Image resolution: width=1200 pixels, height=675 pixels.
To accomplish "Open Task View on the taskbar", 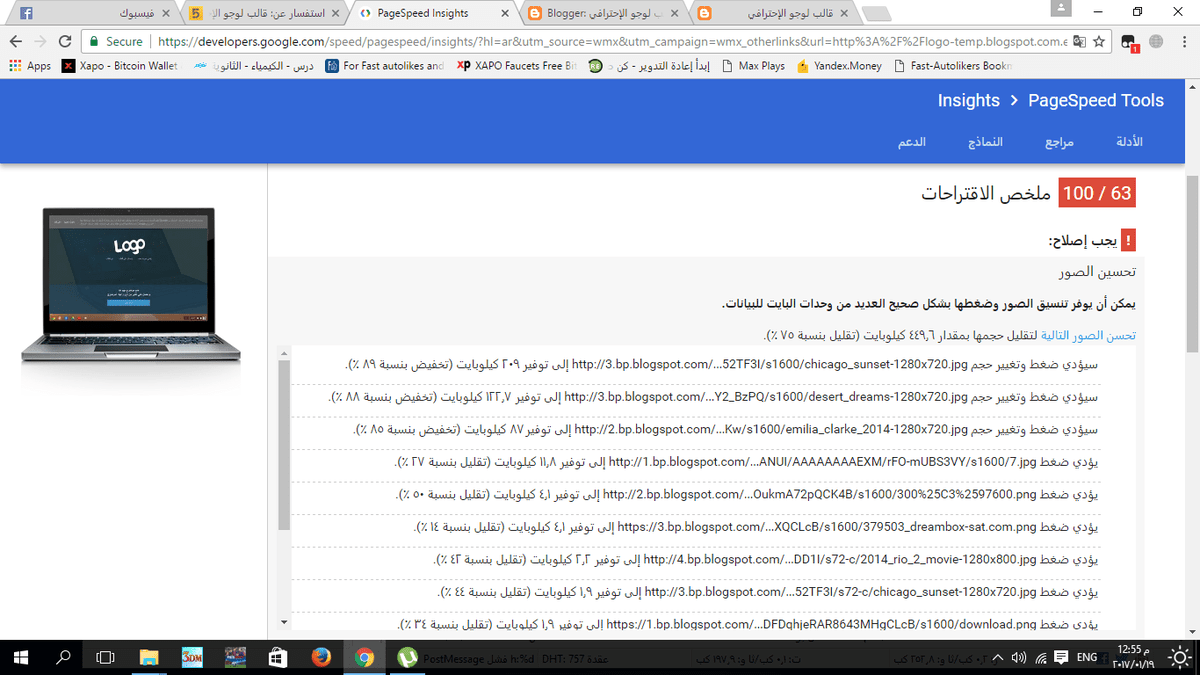I will tap(105, 657).
